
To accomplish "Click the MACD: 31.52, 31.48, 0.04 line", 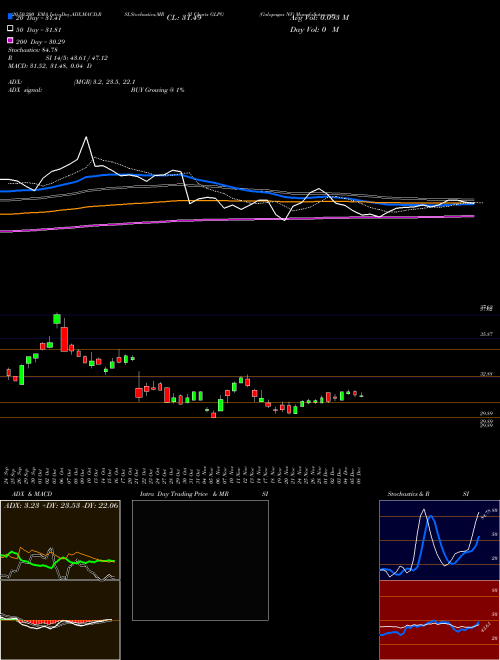I will [50, 66].
